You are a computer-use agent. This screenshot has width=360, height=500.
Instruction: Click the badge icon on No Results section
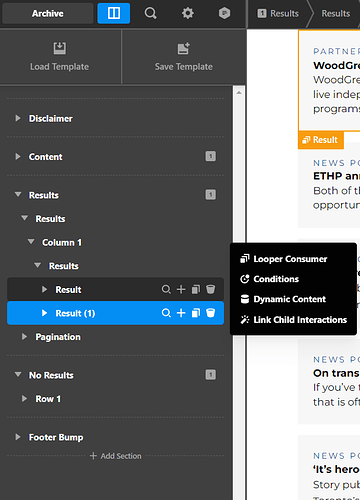211,375
